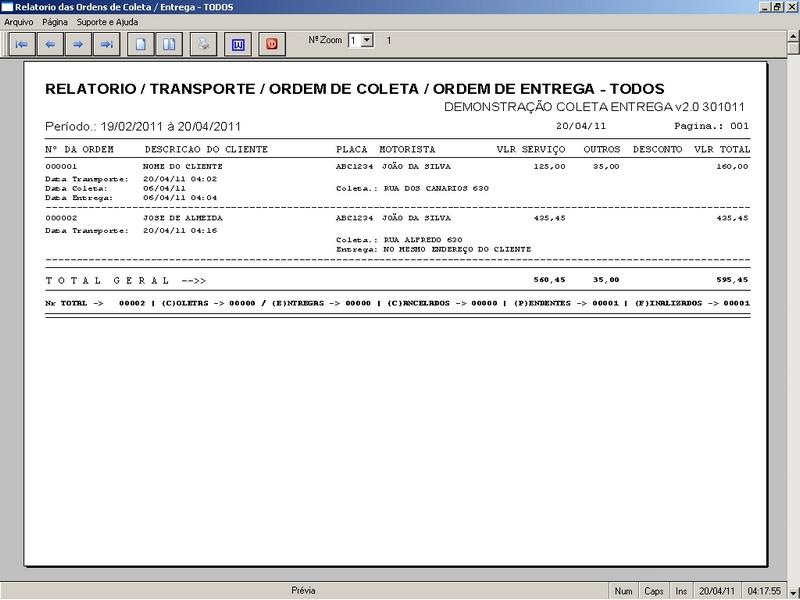This screenshot has width=800, height=600.
Task: Click the Num status bar indicator
Action: click(623, 591)
